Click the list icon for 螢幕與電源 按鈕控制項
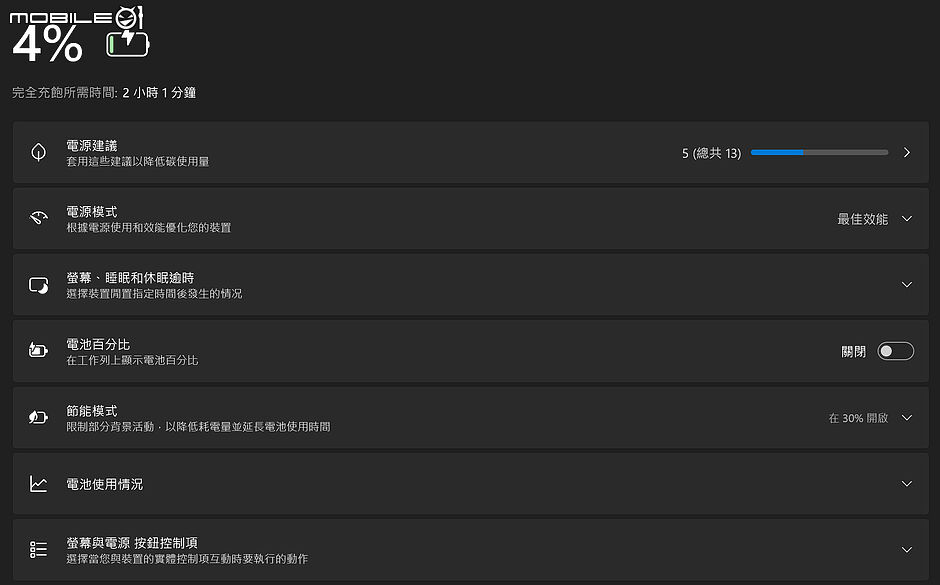Image resolution: width=940 pixels, height=585 pixels. click(x=38, y=550)
